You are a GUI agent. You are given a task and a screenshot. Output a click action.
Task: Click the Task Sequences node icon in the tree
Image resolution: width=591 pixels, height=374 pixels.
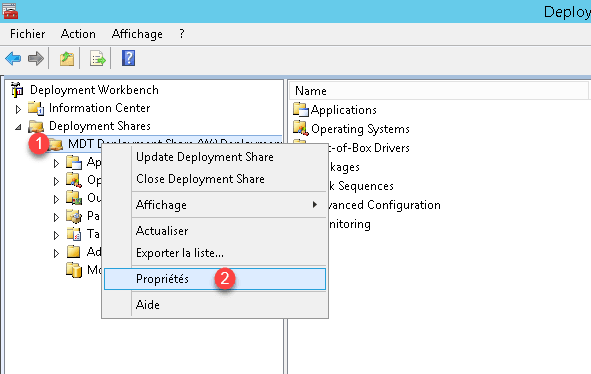(x=74, y=234)
